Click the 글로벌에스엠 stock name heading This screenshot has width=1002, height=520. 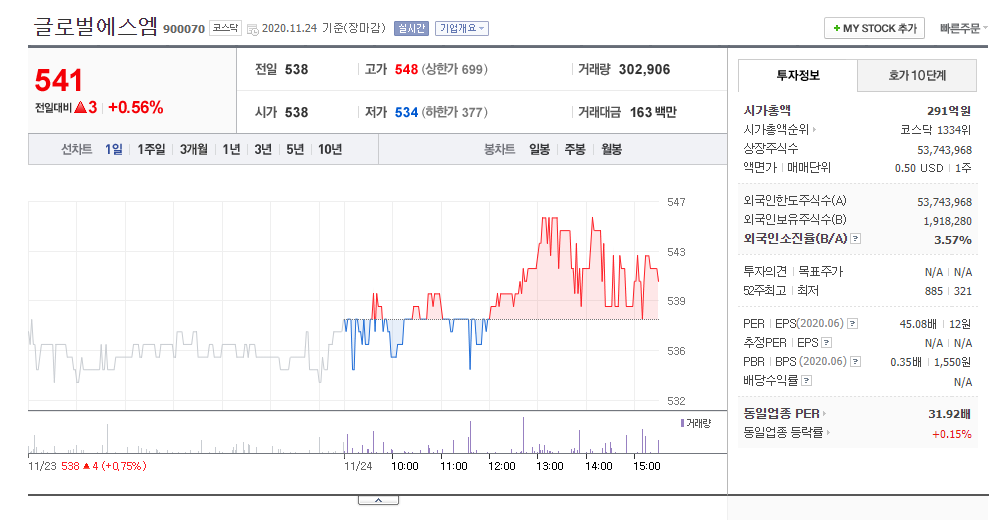click(95, 27)
